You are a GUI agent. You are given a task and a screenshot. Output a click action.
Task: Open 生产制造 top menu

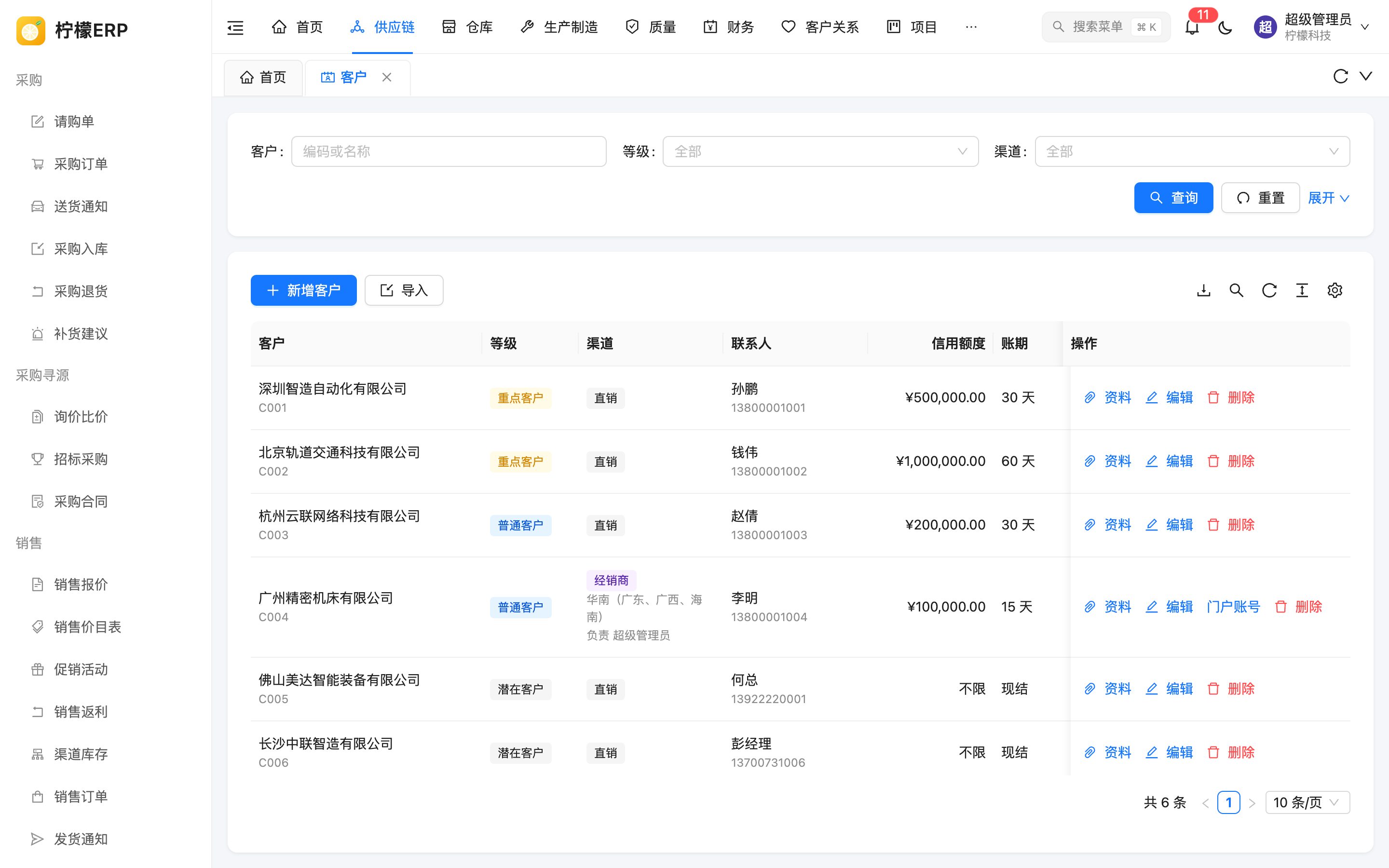click(x=559, y=27)
